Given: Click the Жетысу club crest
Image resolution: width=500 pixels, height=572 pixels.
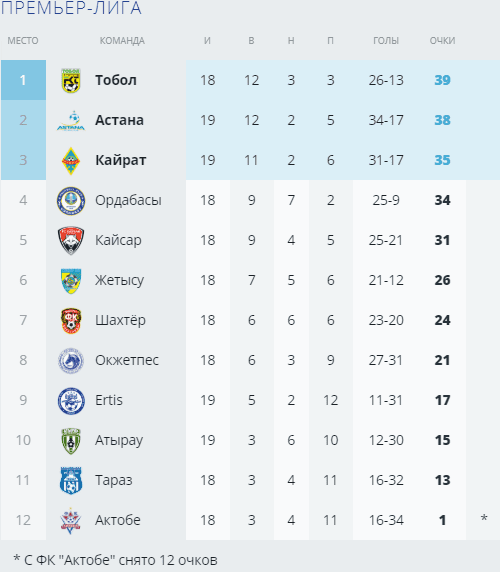Looking at the screenshot, I should (x=71, y=281).
